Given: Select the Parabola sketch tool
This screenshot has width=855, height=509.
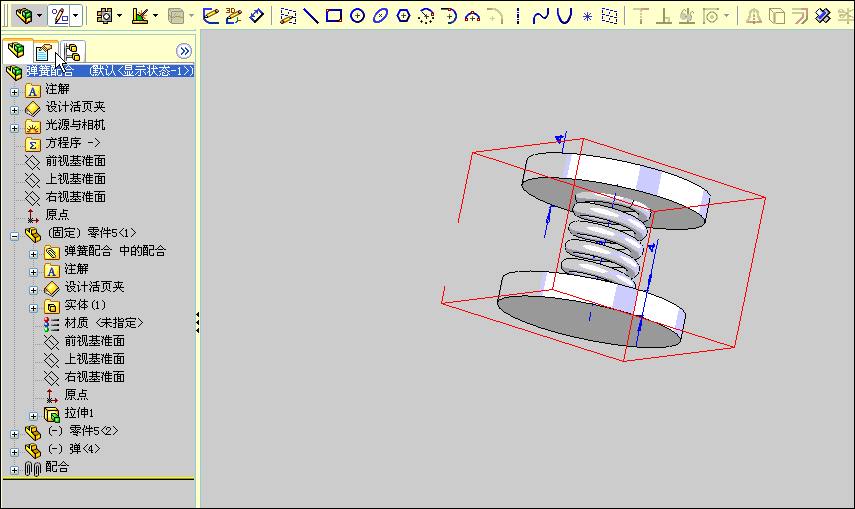Looking at the screenshot, I should (x=564, y=15).
